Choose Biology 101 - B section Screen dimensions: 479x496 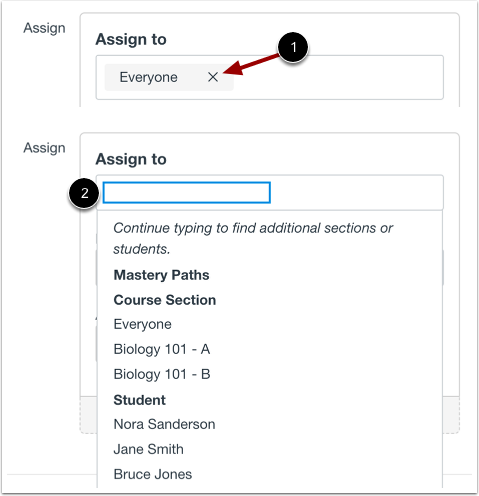pos(162,374)
